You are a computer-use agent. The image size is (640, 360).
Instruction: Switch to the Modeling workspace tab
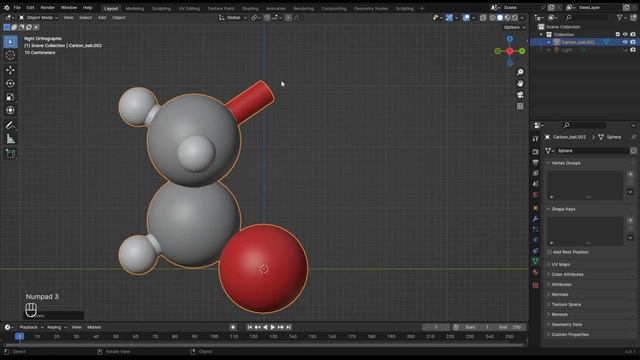(x=134, y=8)
